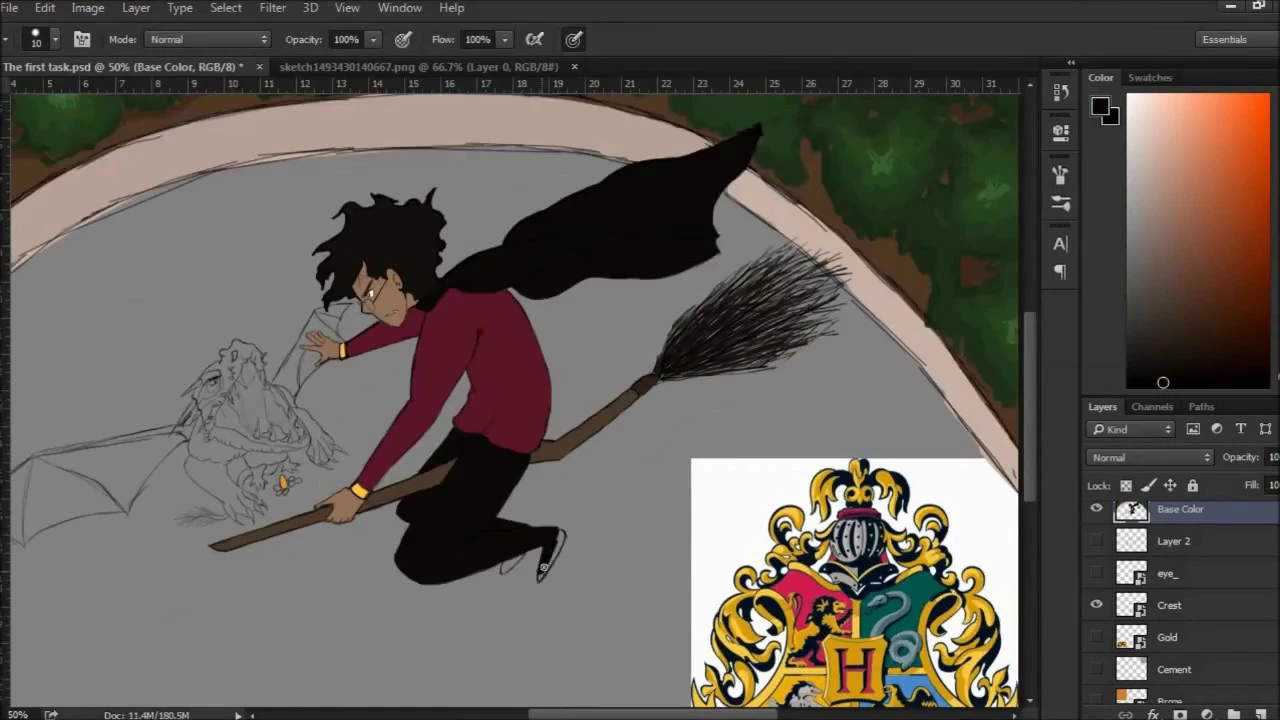The image size is (1280, 720).
Task: Filter layers by adjustment layers icon
Action: click(1217, 429)
